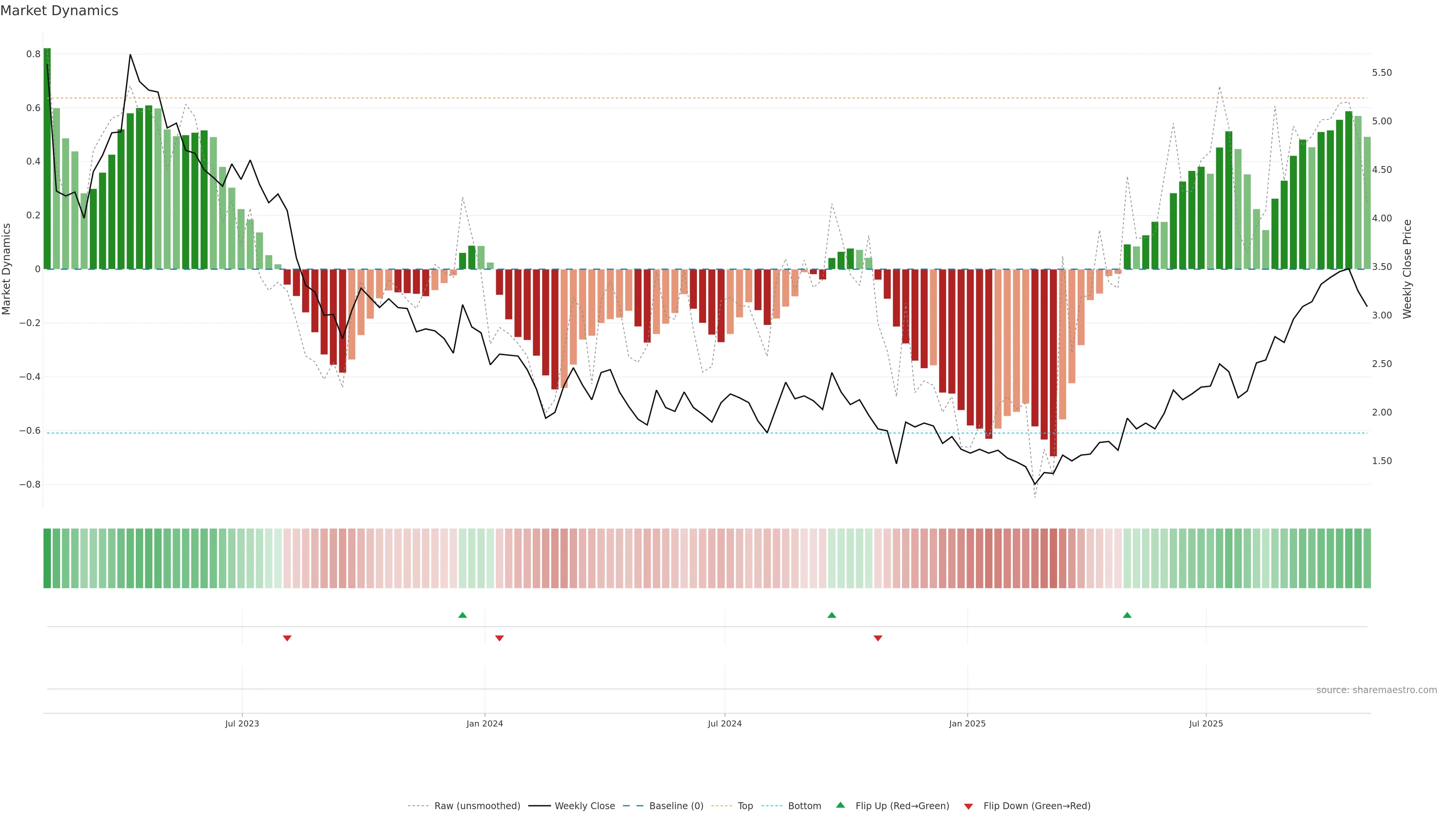Click the green Flip Up triangle in legend
Image resolution: width=1456 pixels, height=819 pixels.
pyautogui.click(x=841, y=805)
